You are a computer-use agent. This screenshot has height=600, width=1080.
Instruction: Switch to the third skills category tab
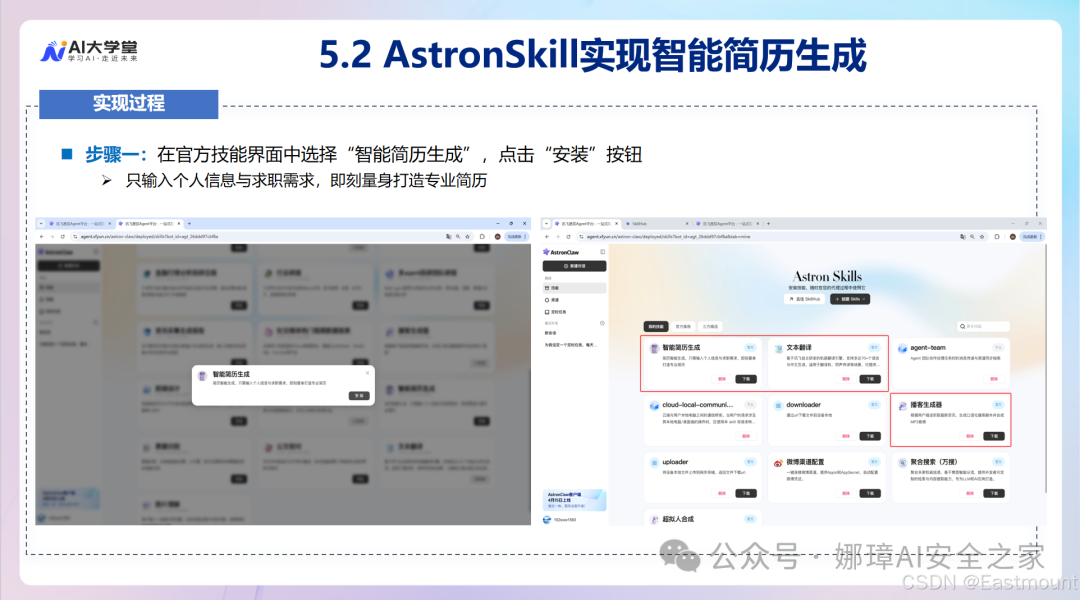[x=710, y=327]
